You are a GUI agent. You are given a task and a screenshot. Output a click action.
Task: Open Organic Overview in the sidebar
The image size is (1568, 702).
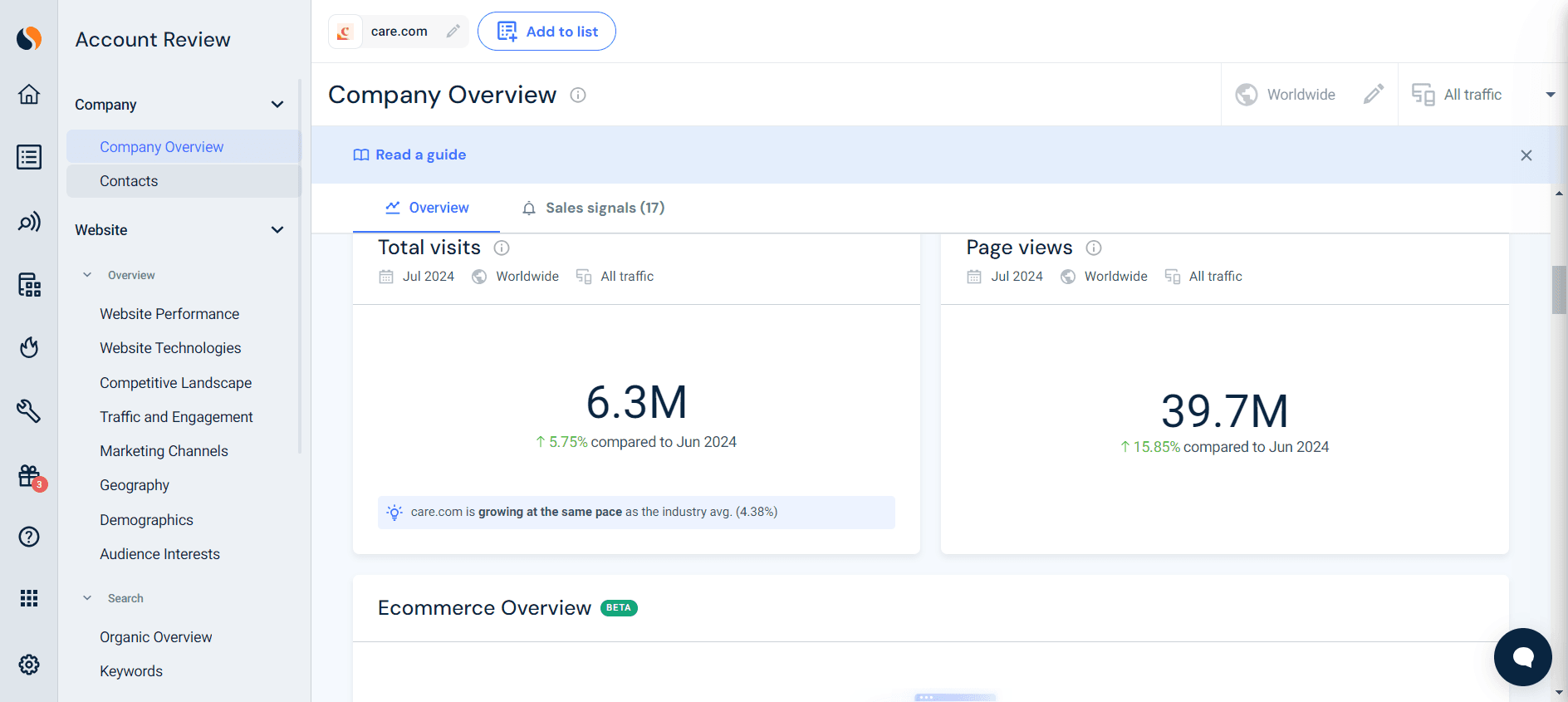coord(156,637)
